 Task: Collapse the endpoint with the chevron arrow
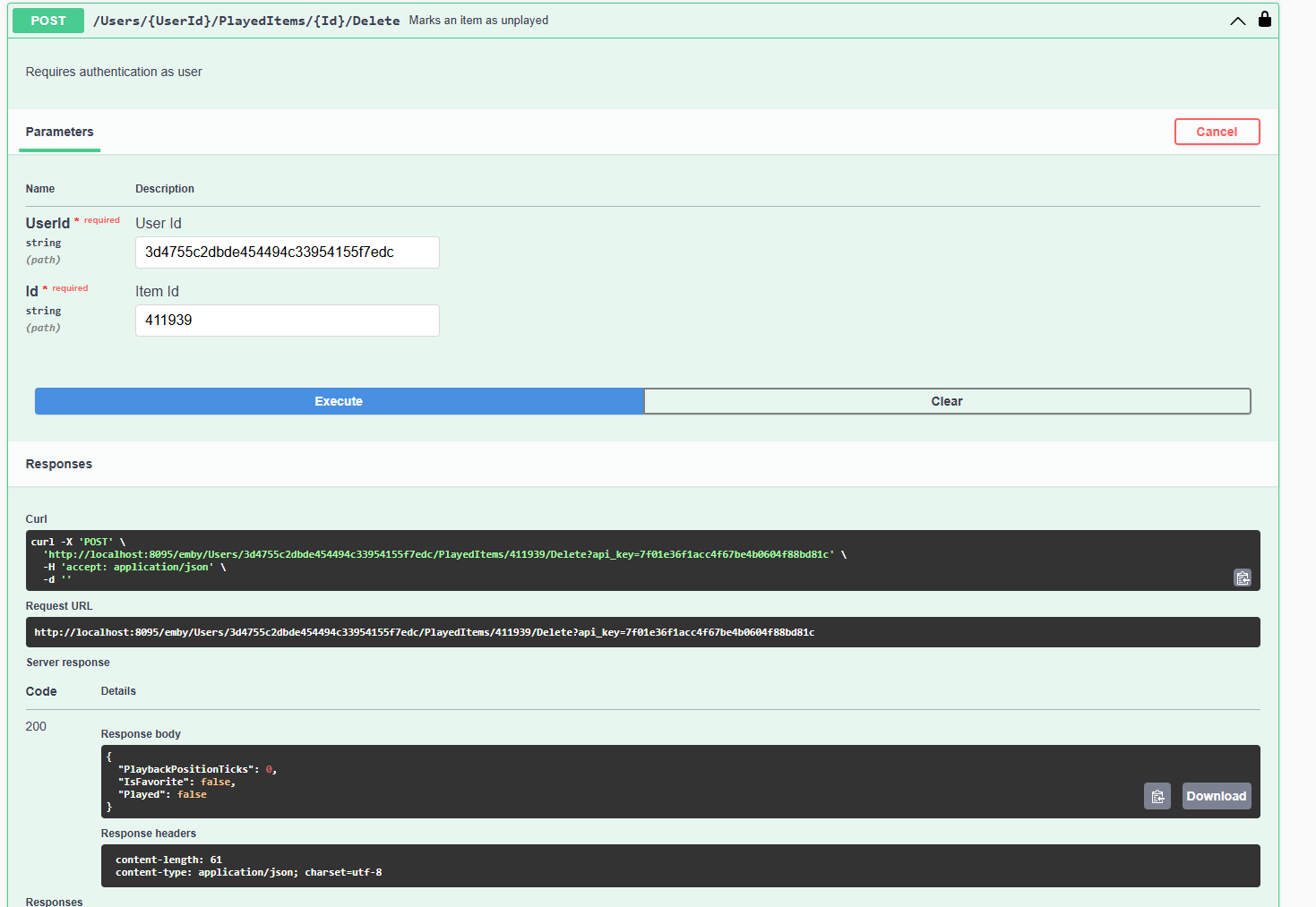point(1237,21)
